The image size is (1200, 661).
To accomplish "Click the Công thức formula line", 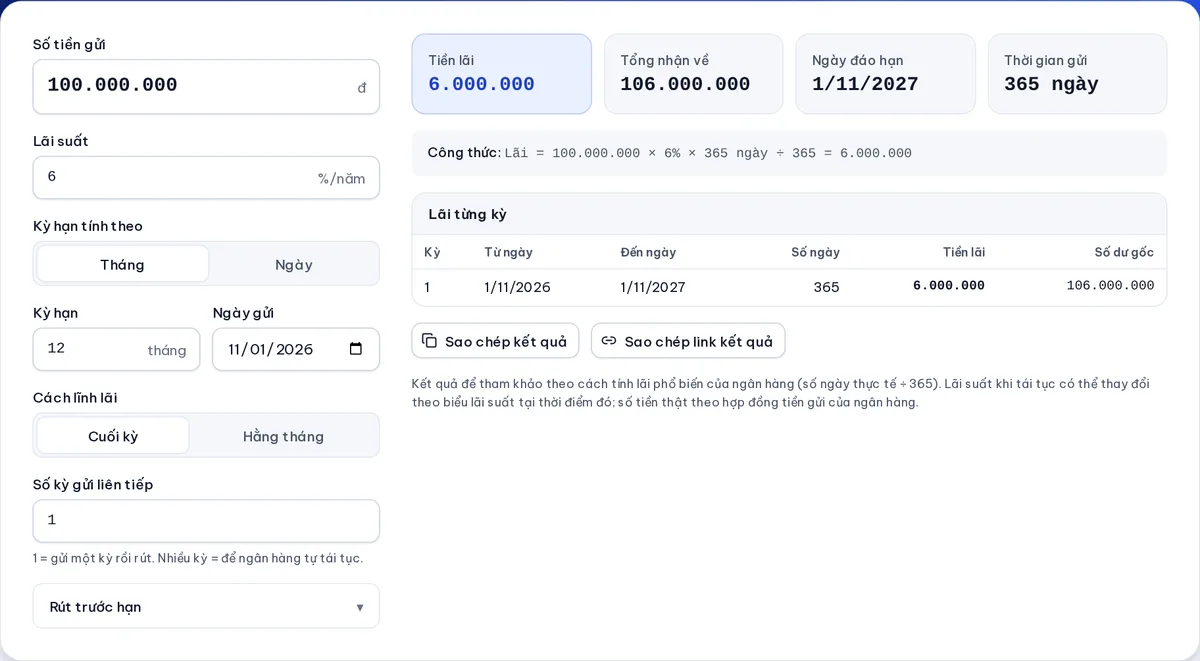I will coord(789,153).
